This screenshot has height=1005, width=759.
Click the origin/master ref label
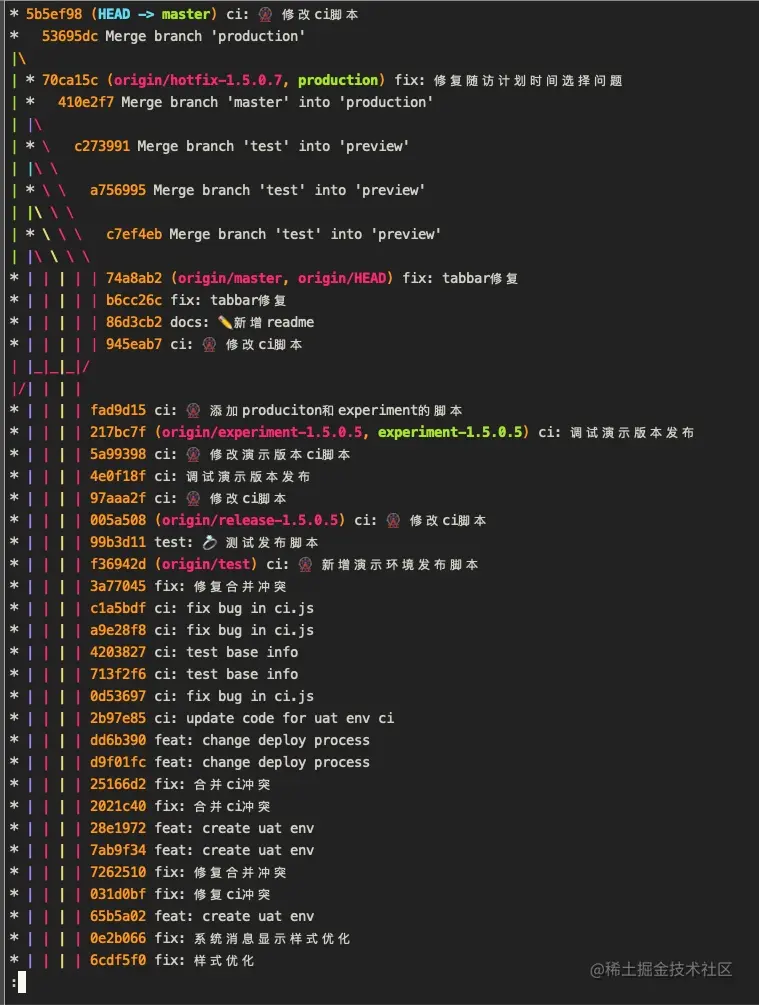pyautogui.click(x=229, y=278)
